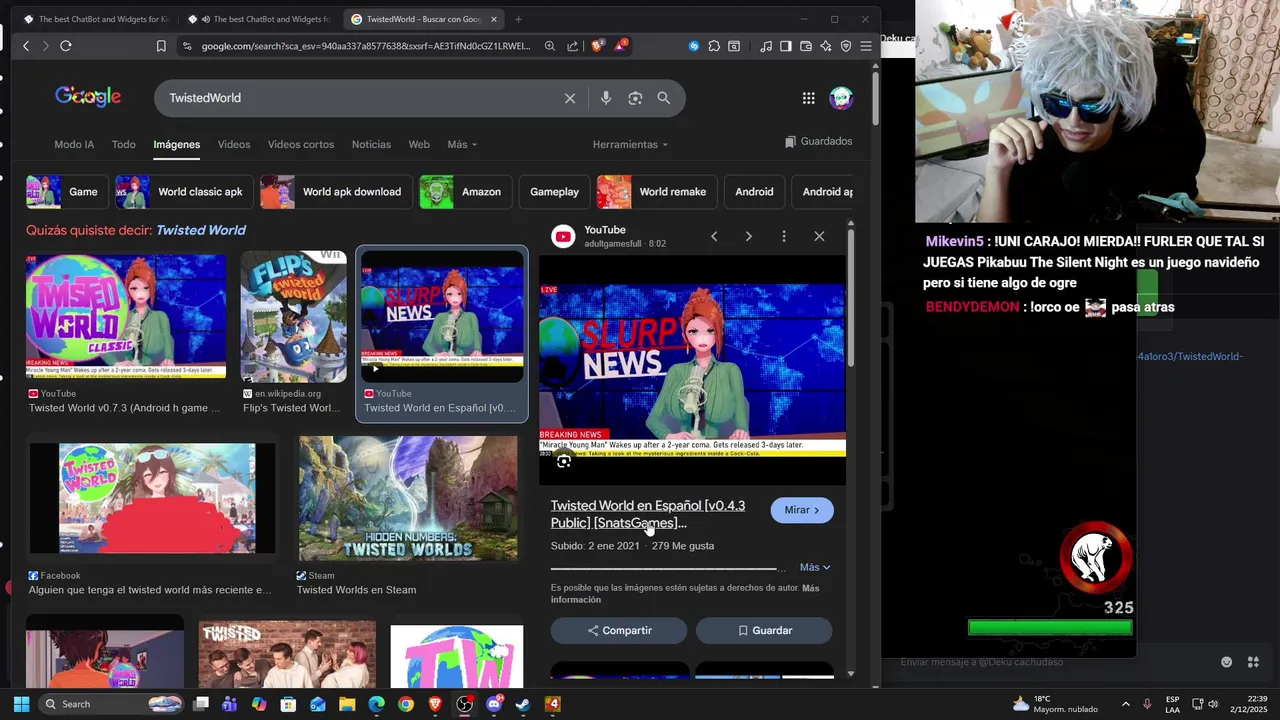1280x720 pixels.
Task: Close the image preview panel
Action: tap(819, 236)
